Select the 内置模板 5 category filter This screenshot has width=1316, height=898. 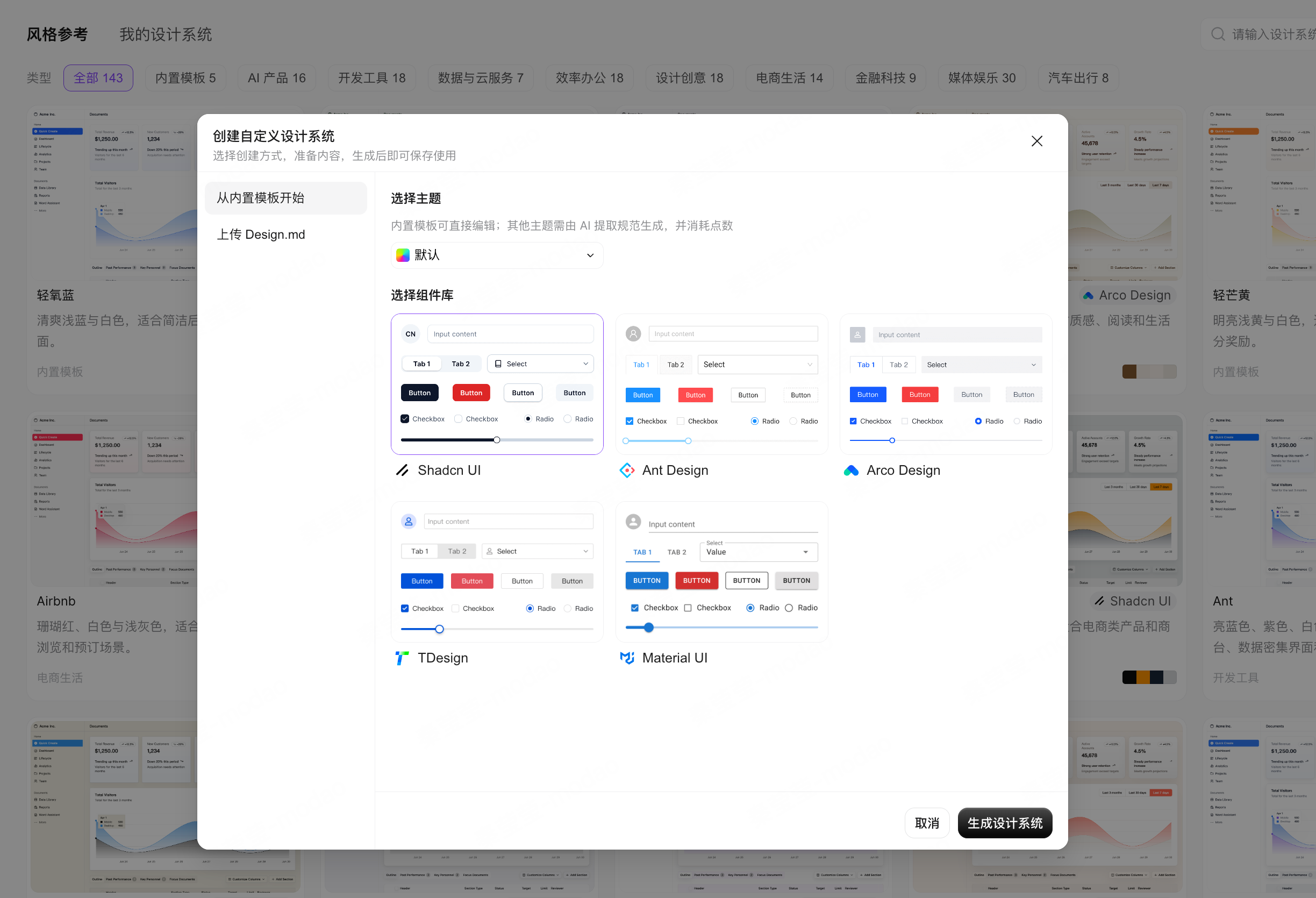click(x=186, y=78)
